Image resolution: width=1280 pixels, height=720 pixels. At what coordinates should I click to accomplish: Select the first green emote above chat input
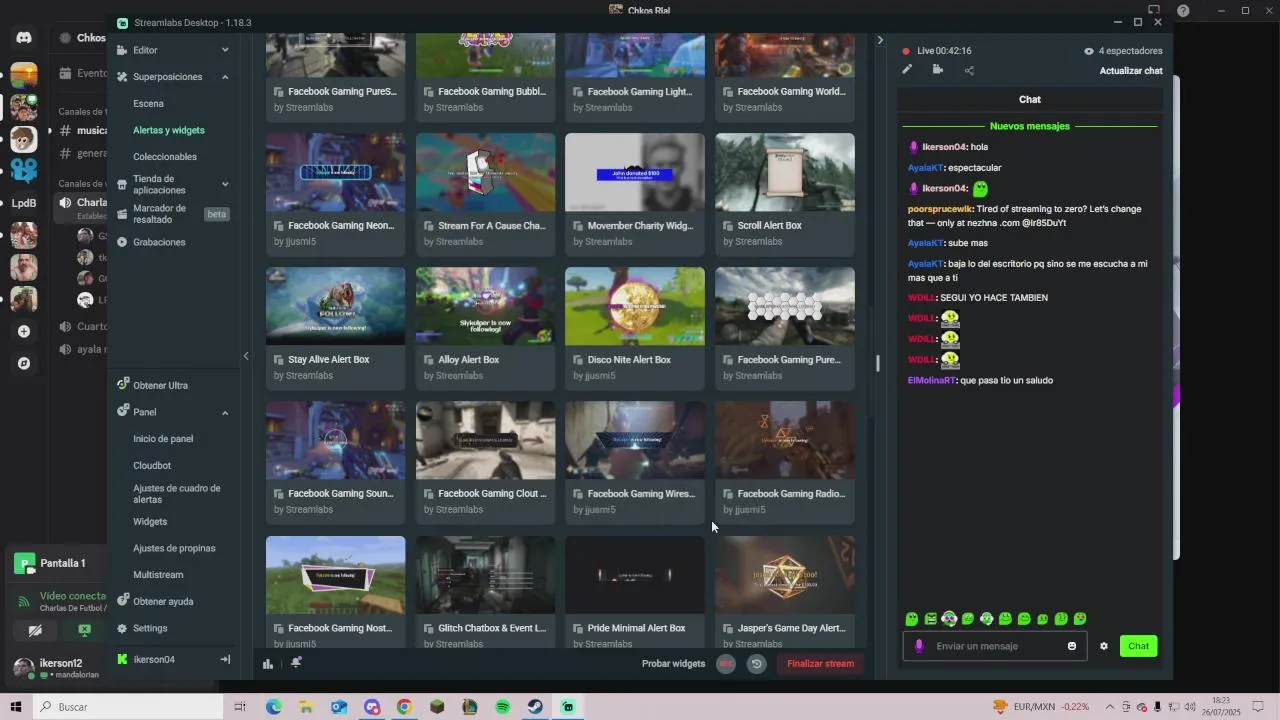click(911, 619)
